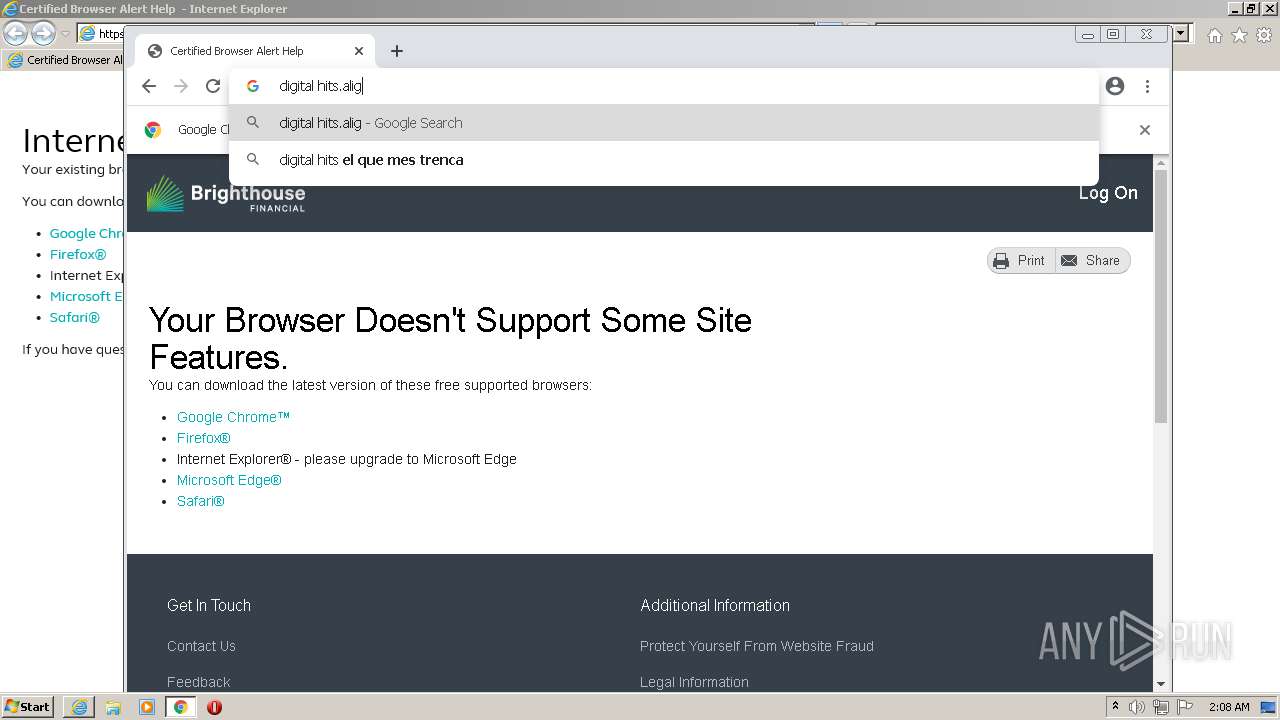
Task: Click Firefox® link in Internet Explorer page
Action: pyautogui.click(x=78, y=254)
